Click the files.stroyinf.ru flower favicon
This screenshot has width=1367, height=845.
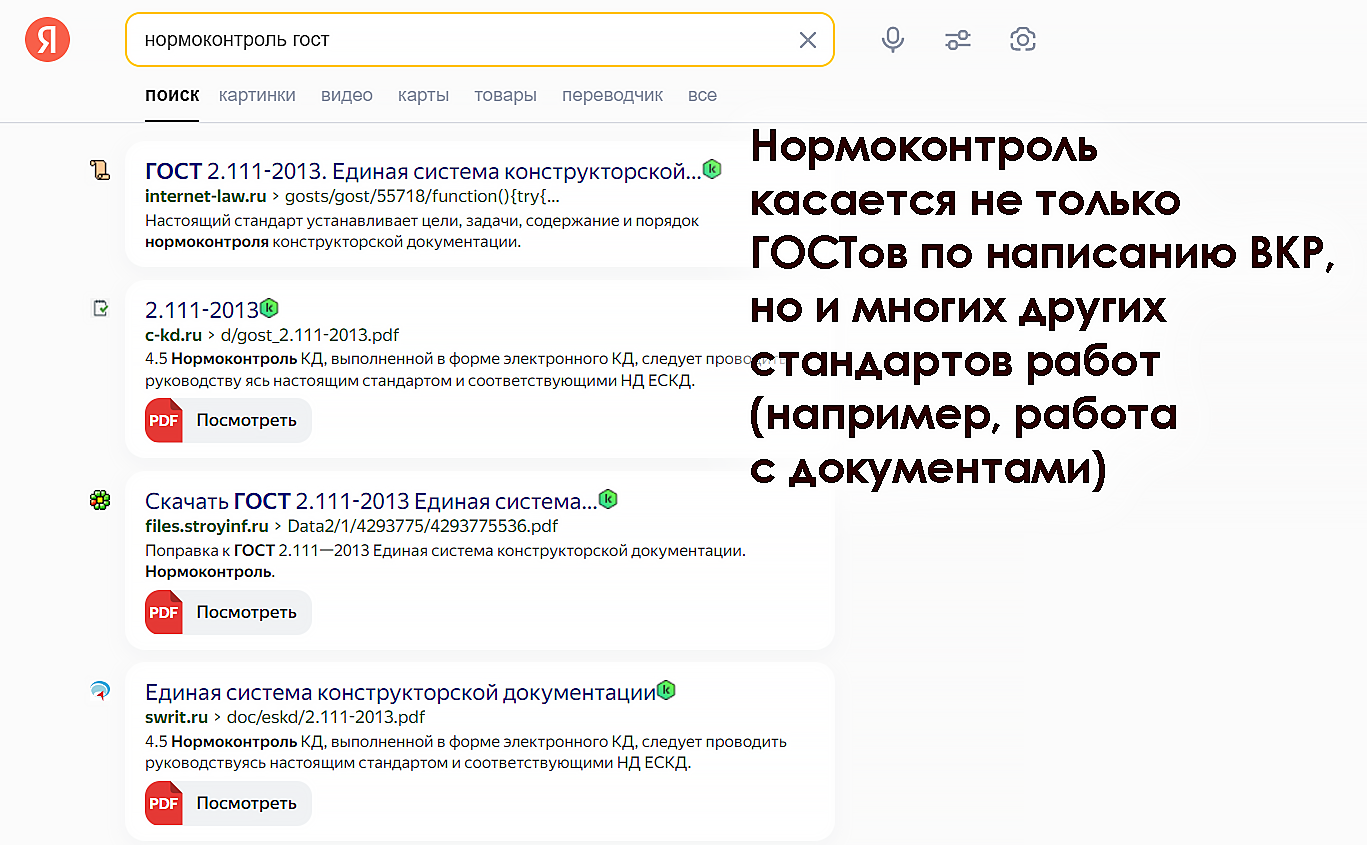tap(100, 500)
